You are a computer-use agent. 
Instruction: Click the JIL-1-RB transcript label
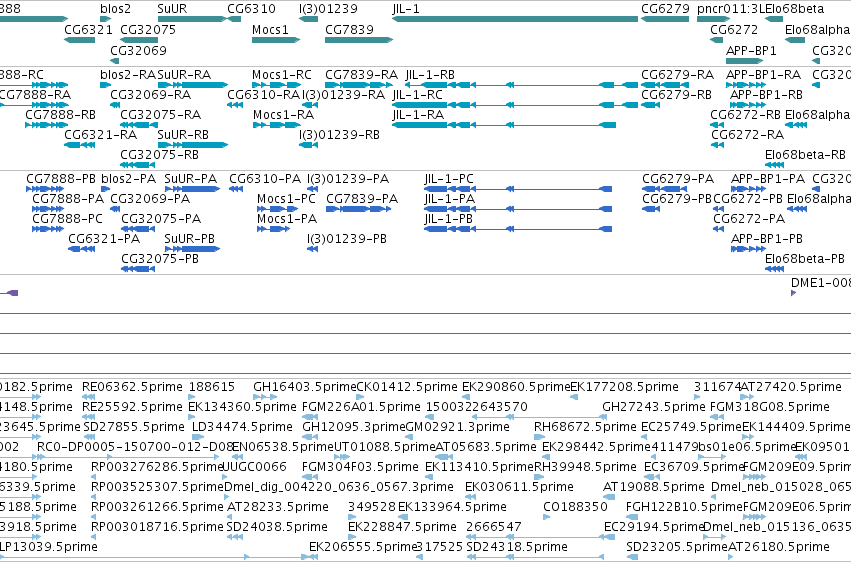(430, 74)
